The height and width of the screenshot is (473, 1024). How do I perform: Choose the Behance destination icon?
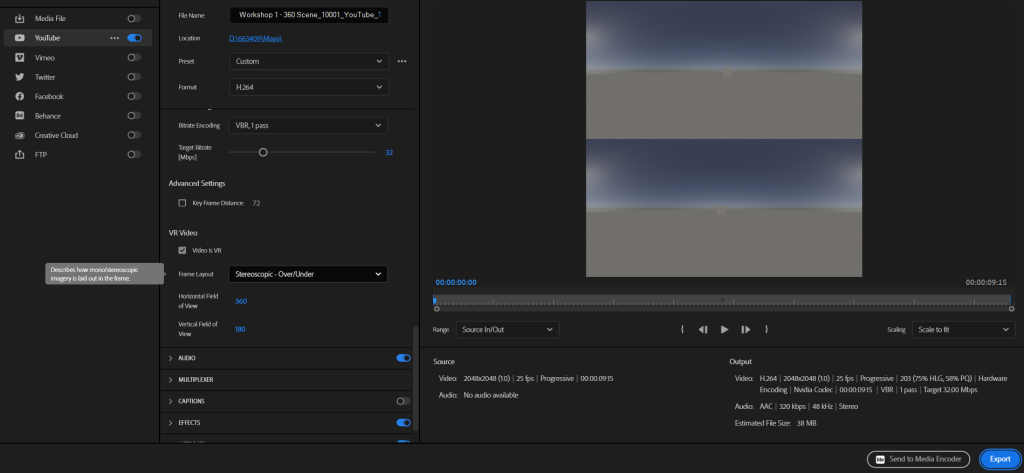coord(20,116)
